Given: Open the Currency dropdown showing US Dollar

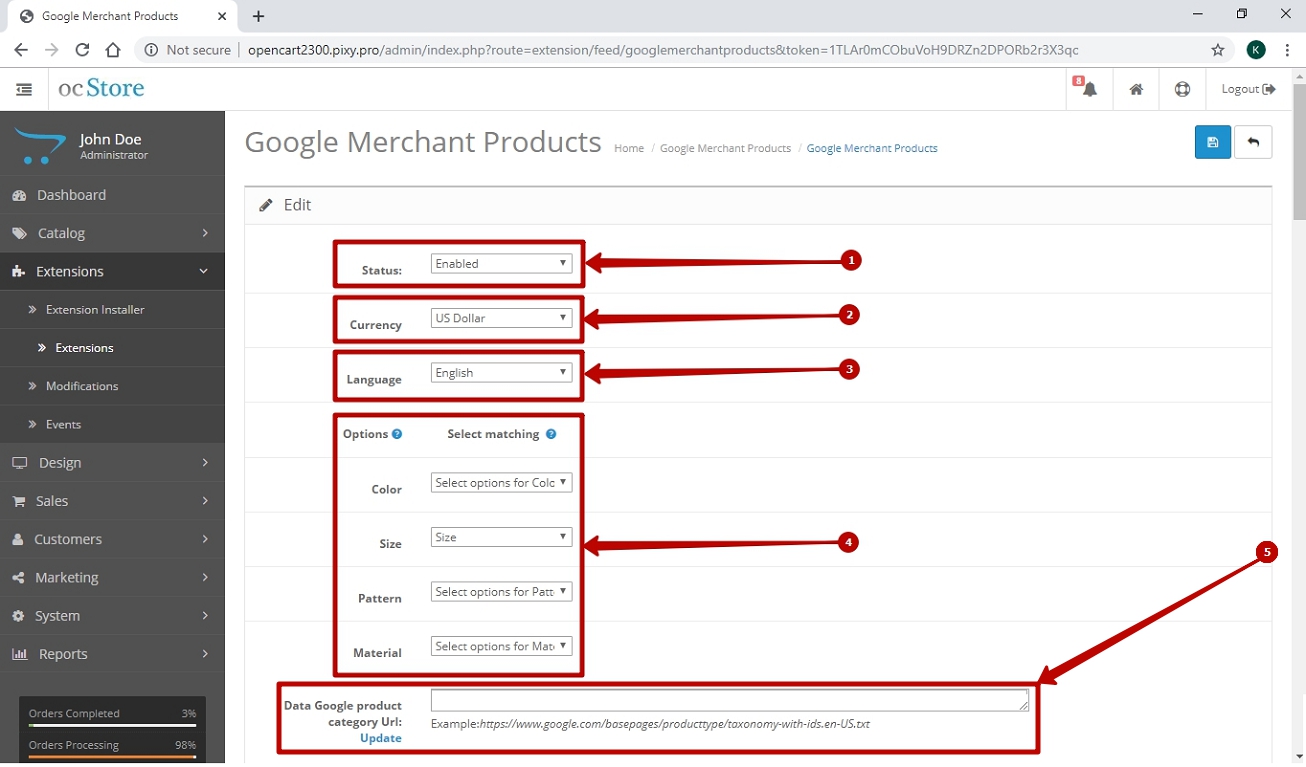Looking at the screenshot, I should [501, 318].
